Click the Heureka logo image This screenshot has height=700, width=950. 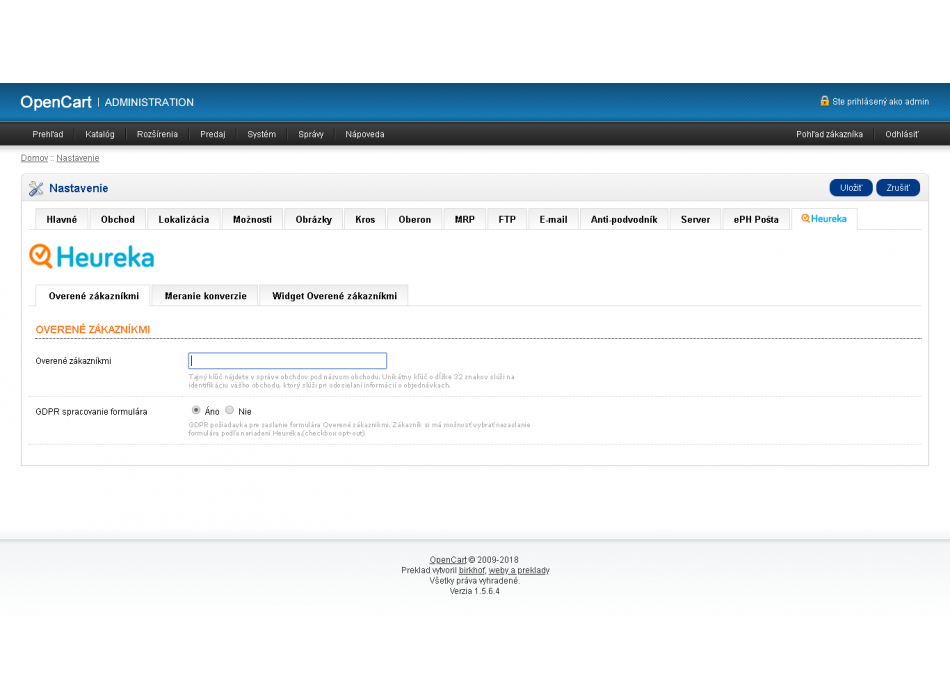(x=91, y=257)
